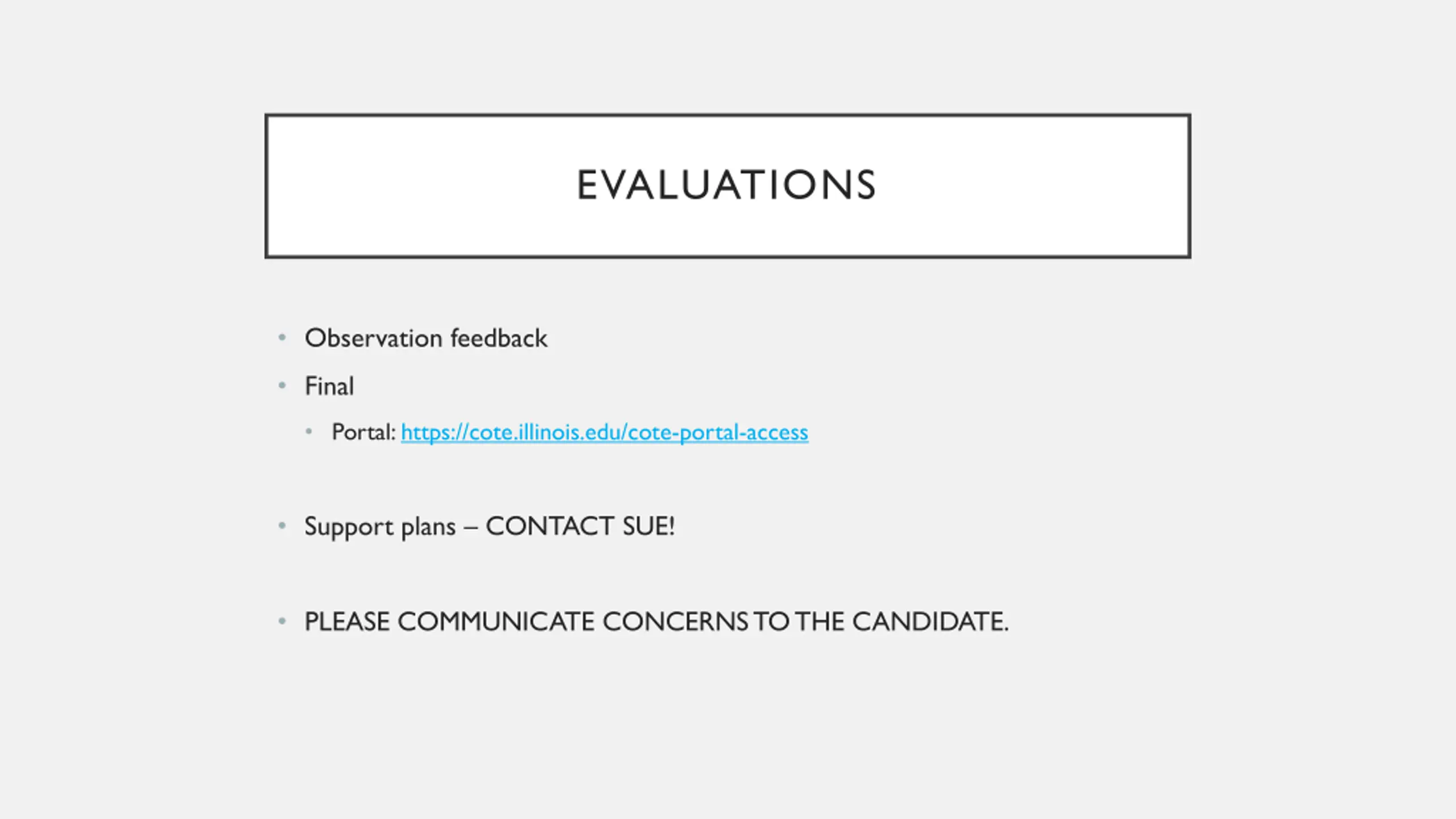Click the word SUE! on the slide
The width and height of the screenshot is (1456, 819).
coord(648,527)
